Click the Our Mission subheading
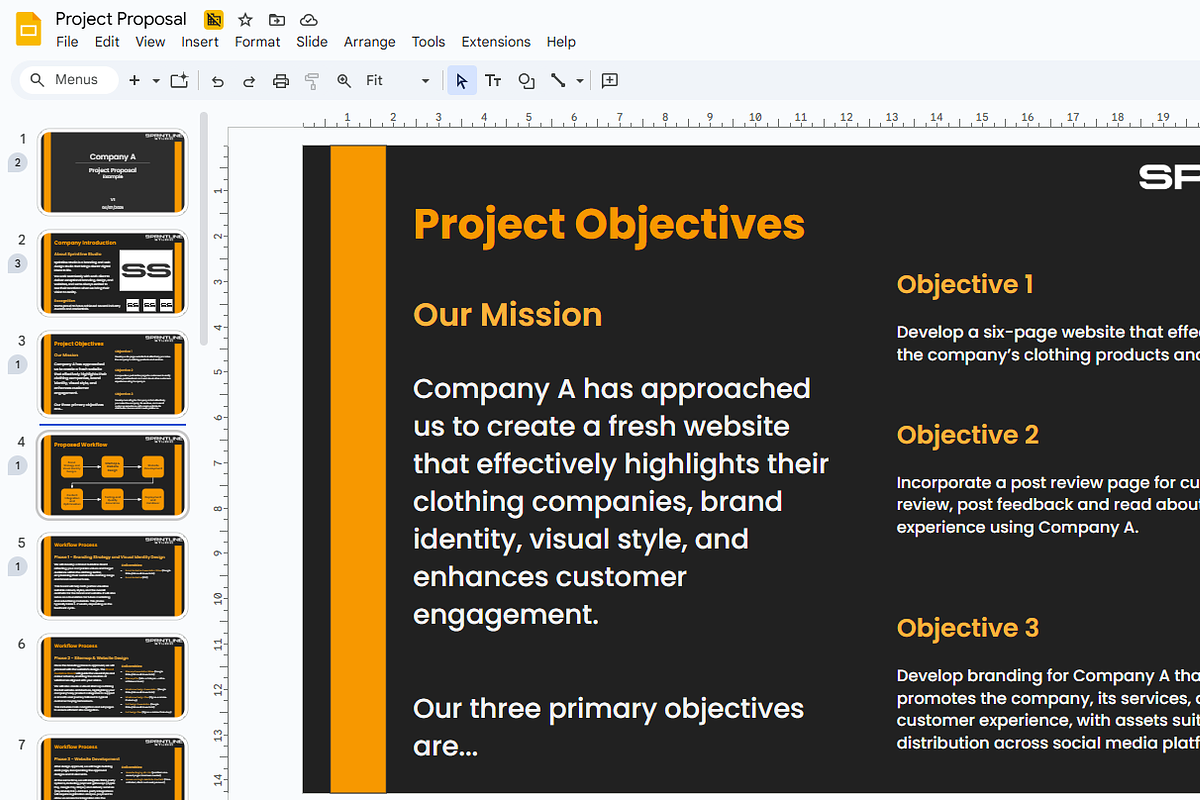The width and height of the screenshot is (1200, 800). (x=508, y=315)
